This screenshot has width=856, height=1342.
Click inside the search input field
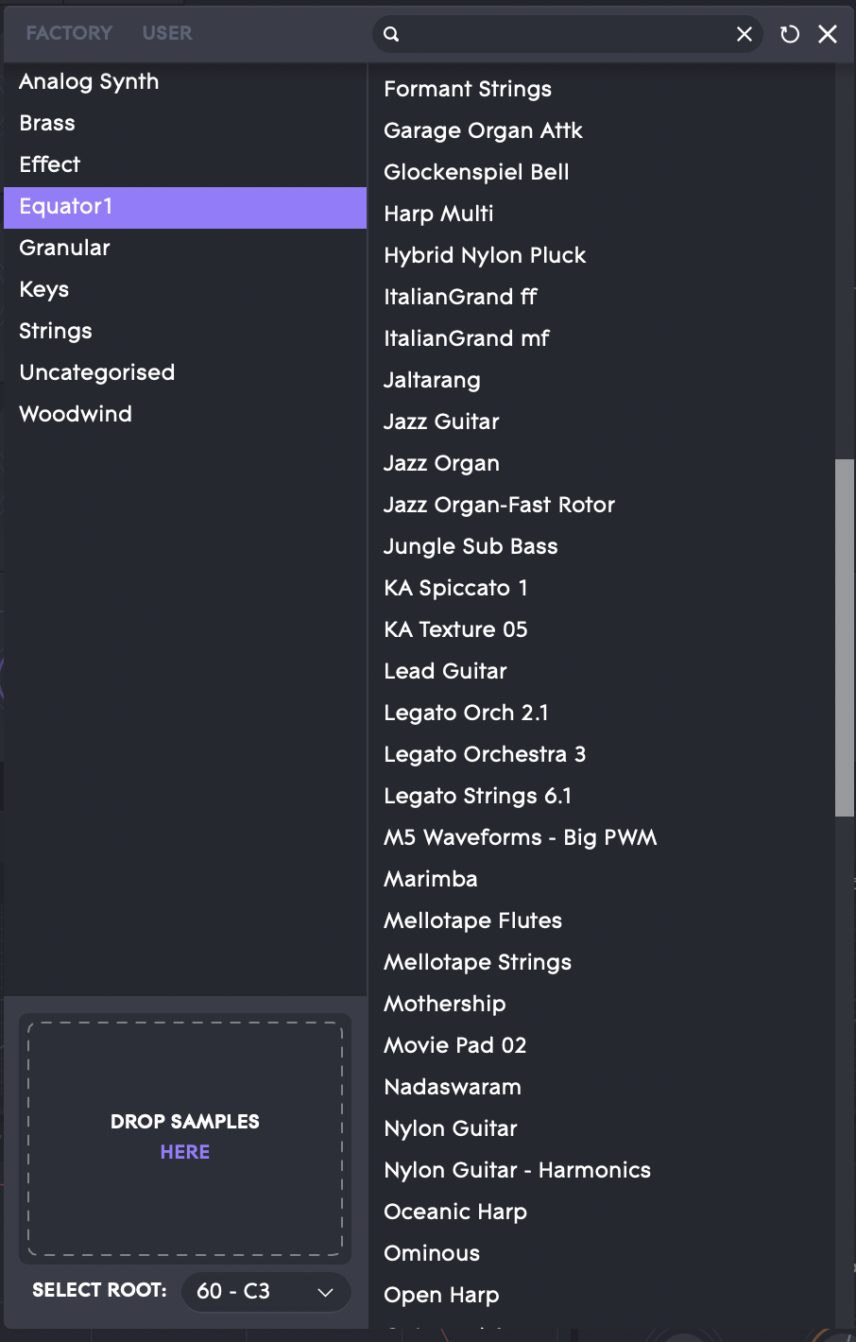click(x=567, y=34)
